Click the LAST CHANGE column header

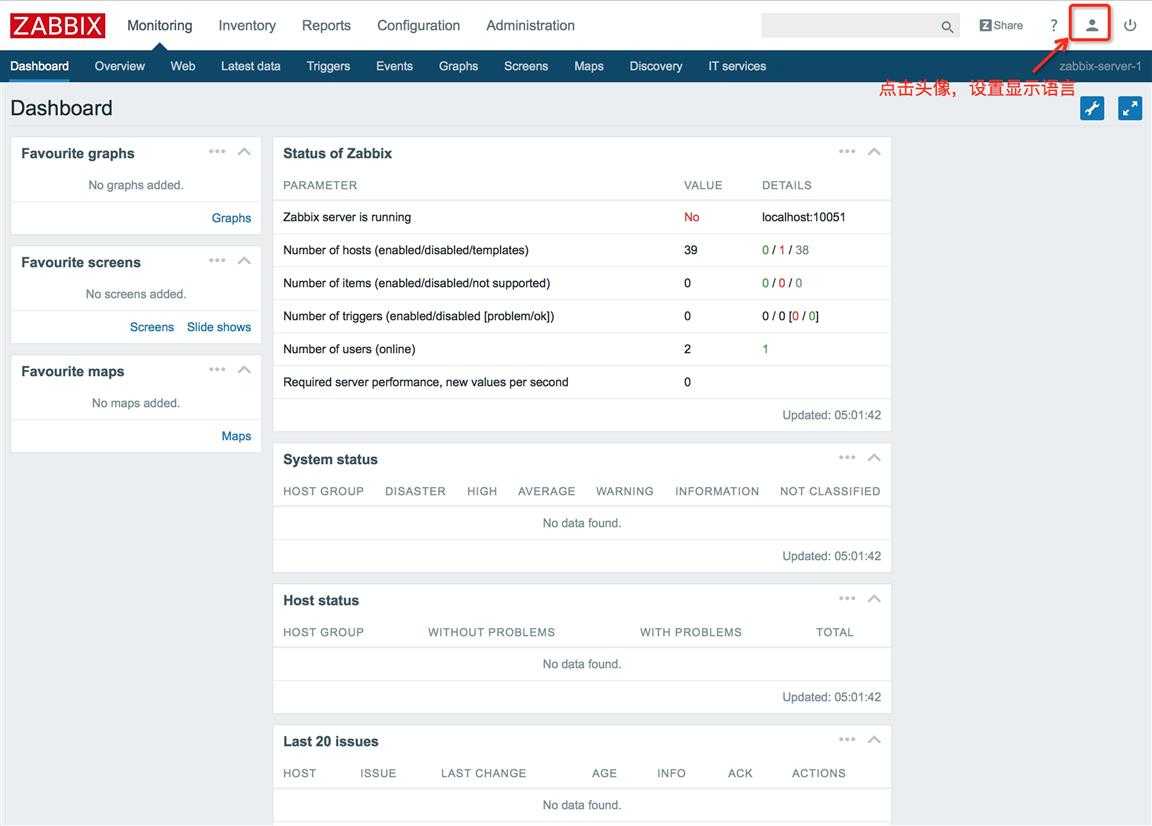pos(483,773)
